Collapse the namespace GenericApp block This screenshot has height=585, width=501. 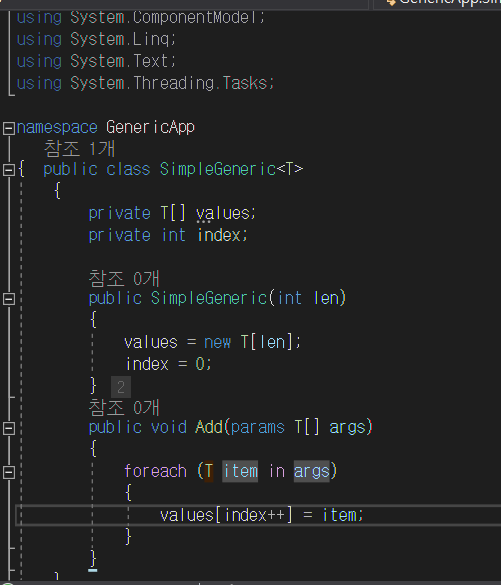click(x=9, y=128)
